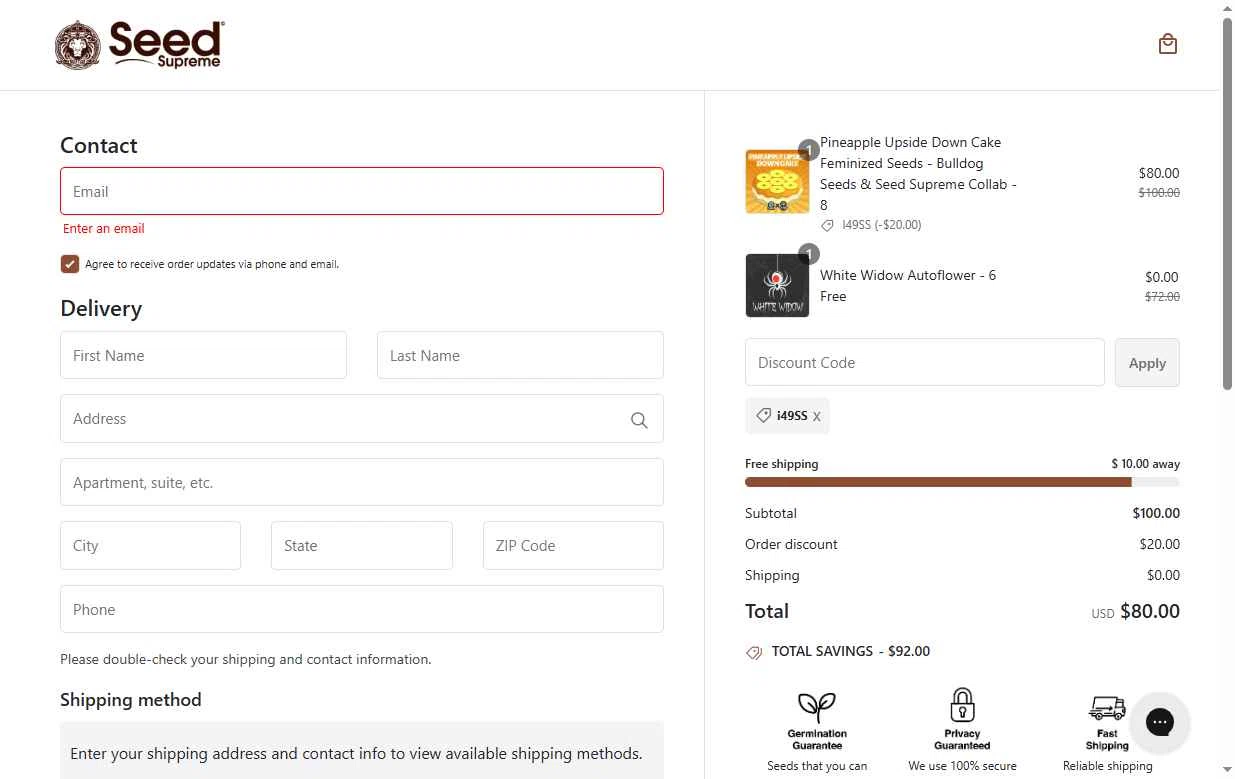The image size is (1235, 779).
Task: Click the ZIP Code field
Action: point(573,545)
